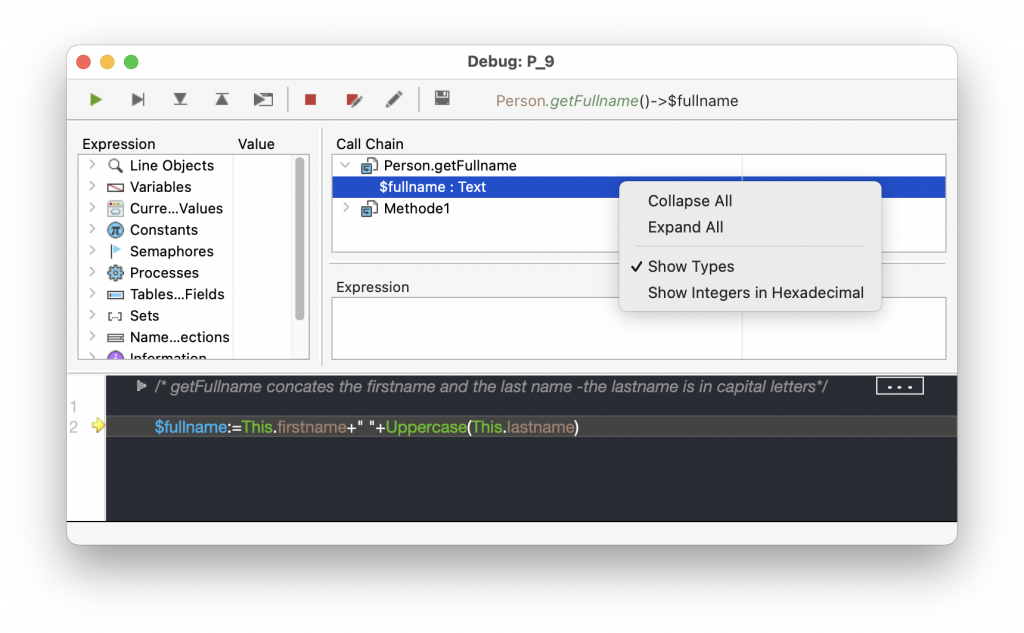Click the Step Into Process toolbar button

(x=263, y=100)
